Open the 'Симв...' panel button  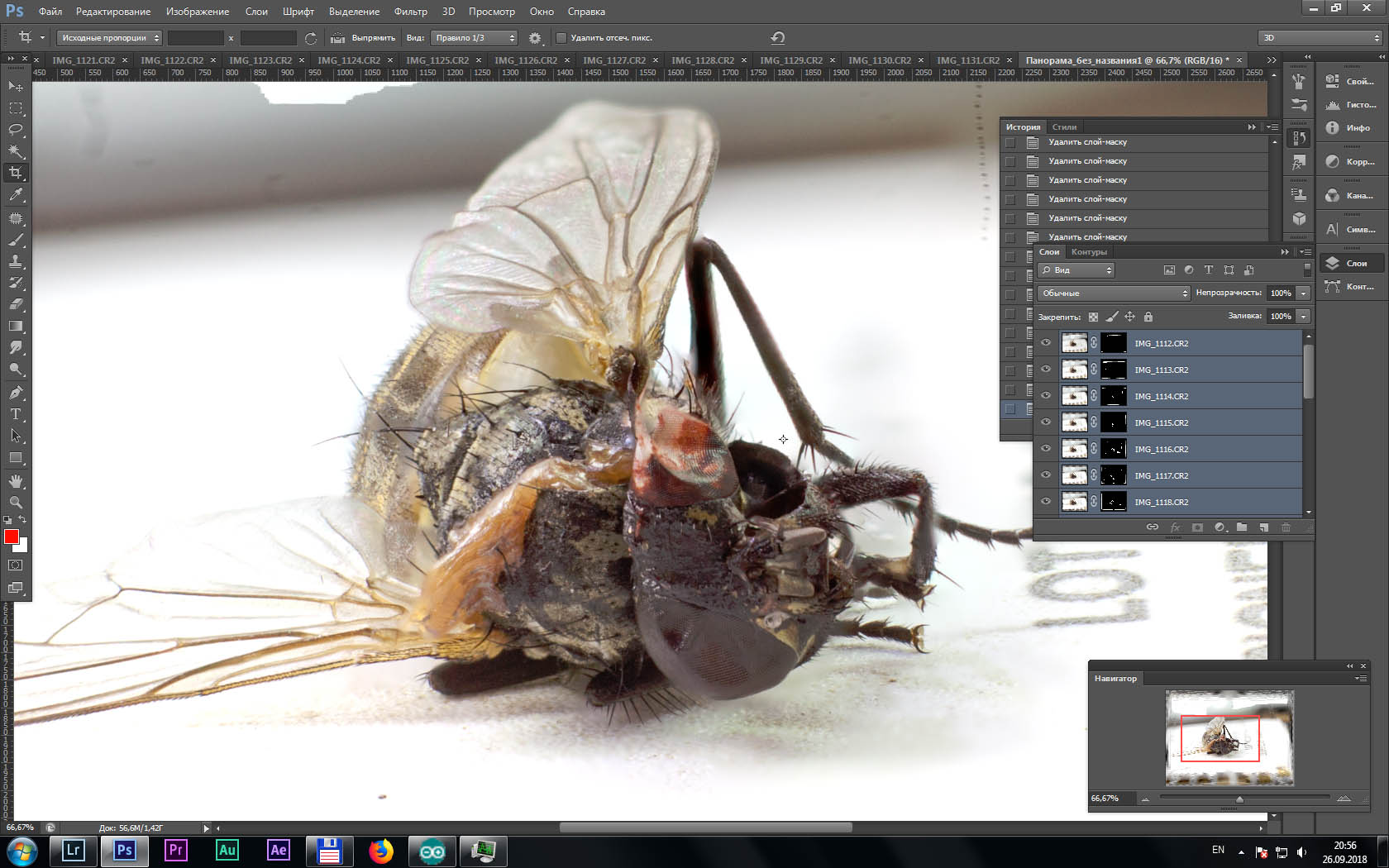click(x=1349, y=230)
